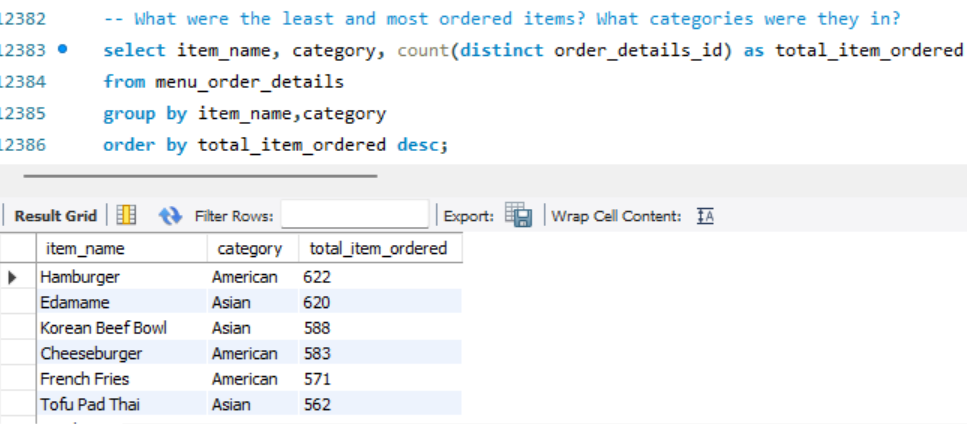Click the 583 value cell
The height and width of the screenshot is (424, 967).
pyautogui.click(x=380, y=353)
